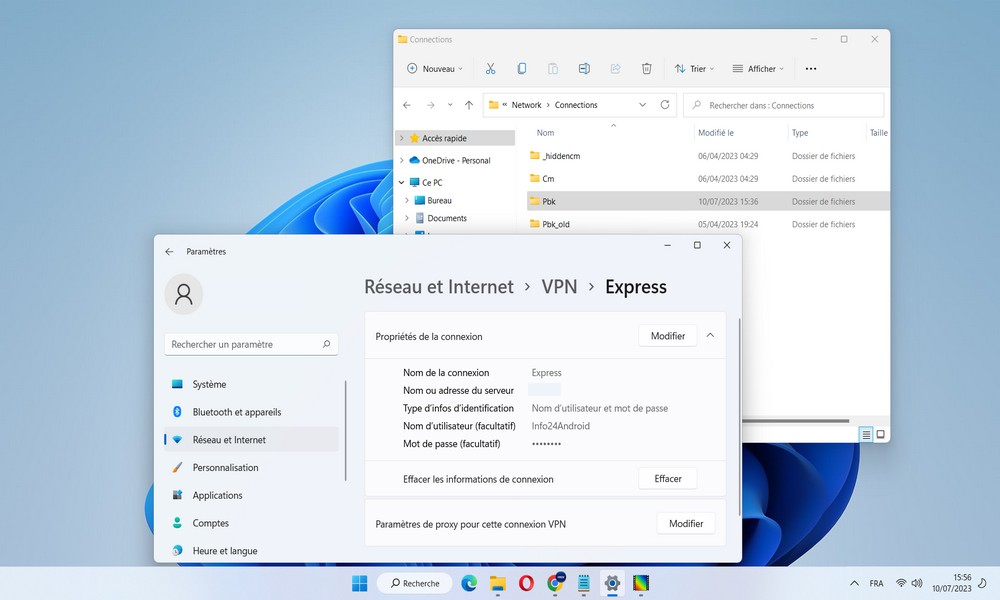Click the Cut icon in the Connections toolbar
Image resolution: width=1000 pixels, height=600 pixels.
[x=490, y=68]
